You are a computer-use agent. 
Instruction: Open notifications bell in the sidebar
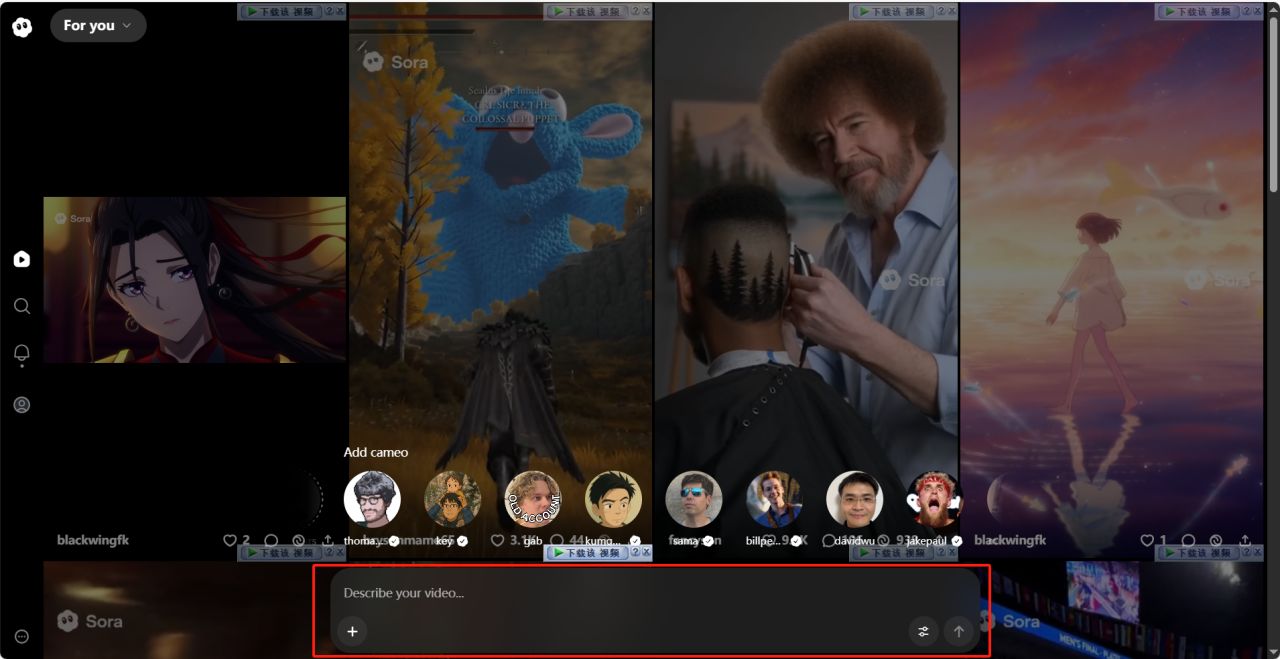[x=22, y=353]
